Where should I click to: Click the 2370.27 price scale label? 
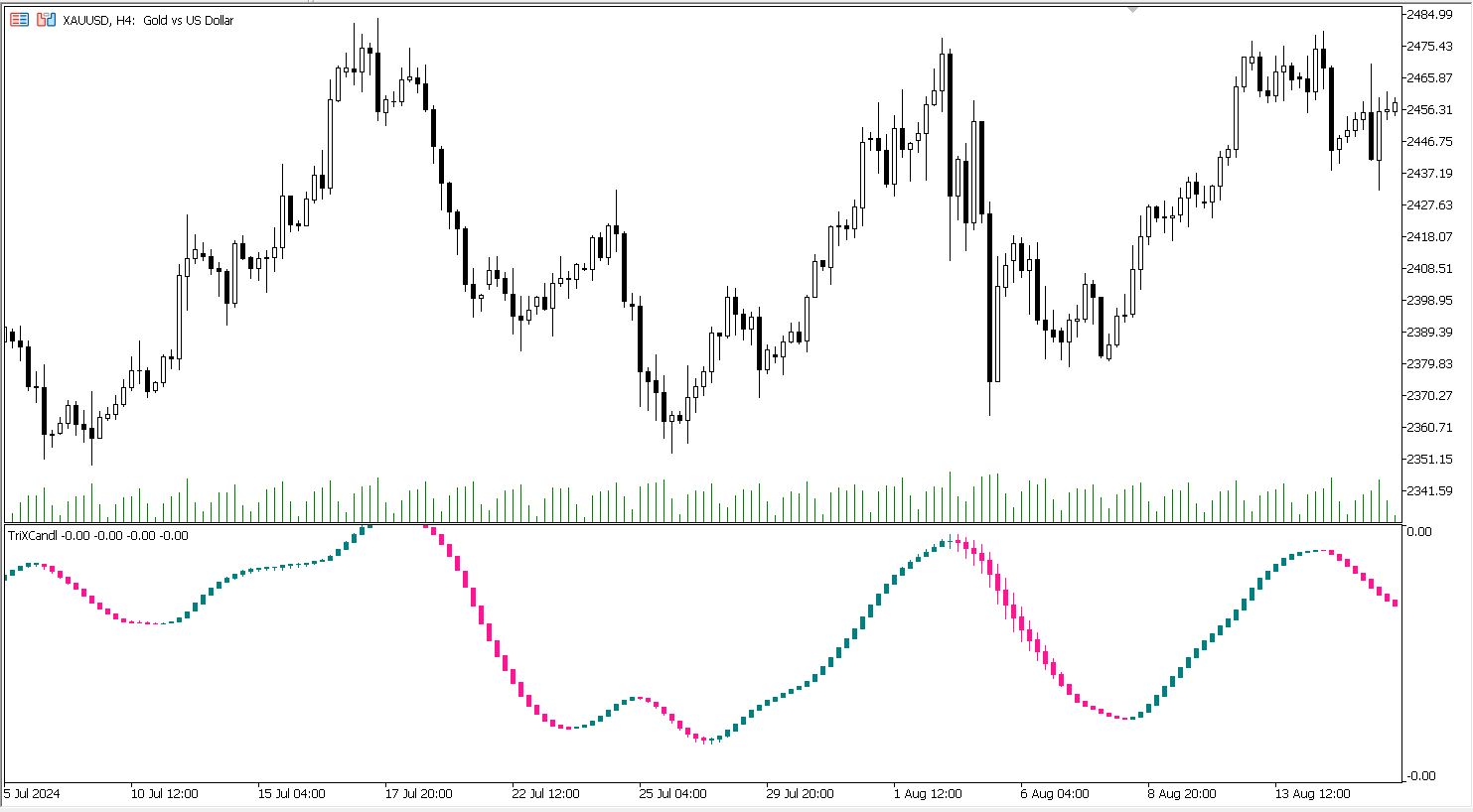[1428, 396]
